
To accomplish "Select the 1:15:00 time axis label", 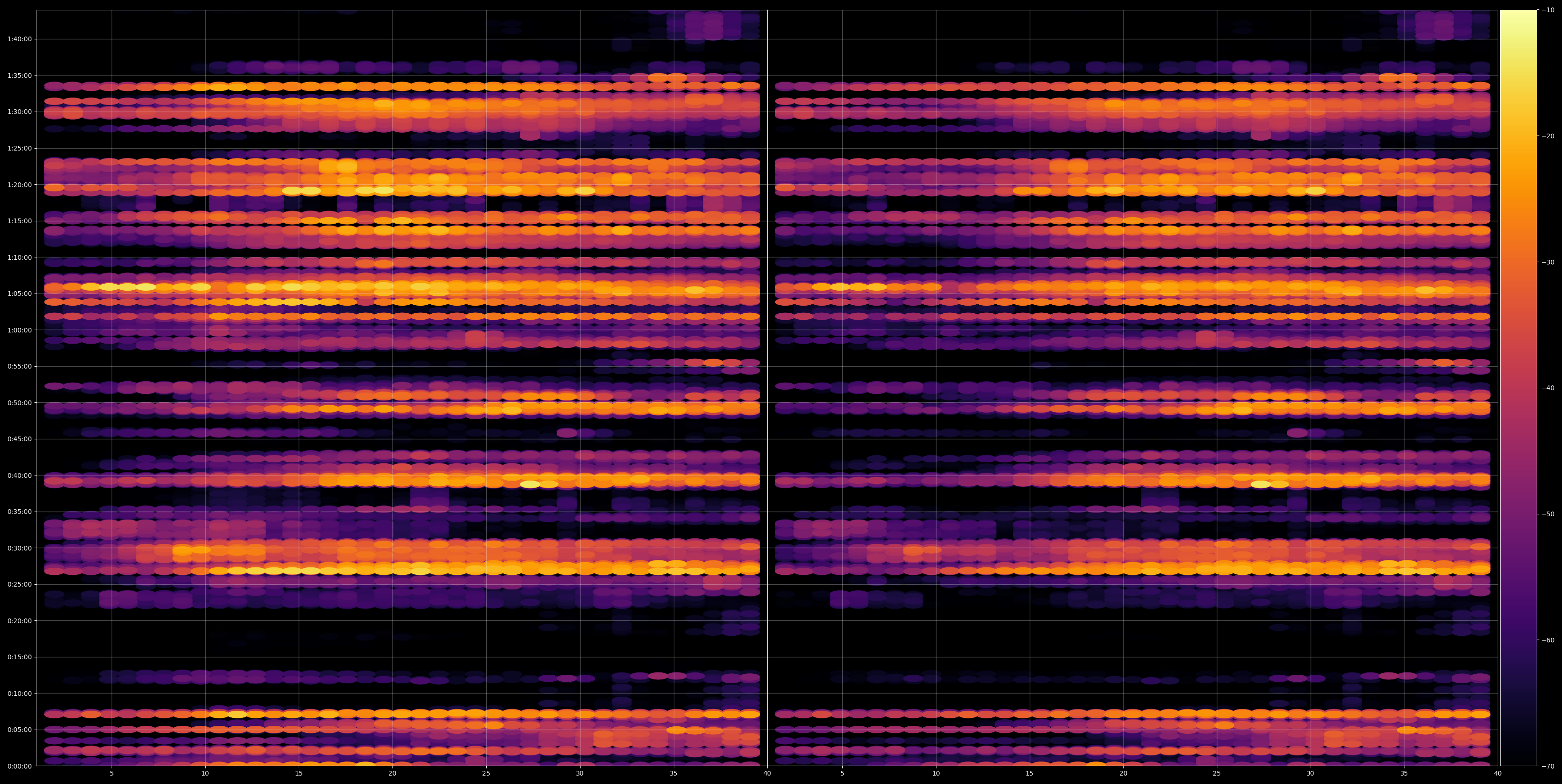I will pos(19,221).
